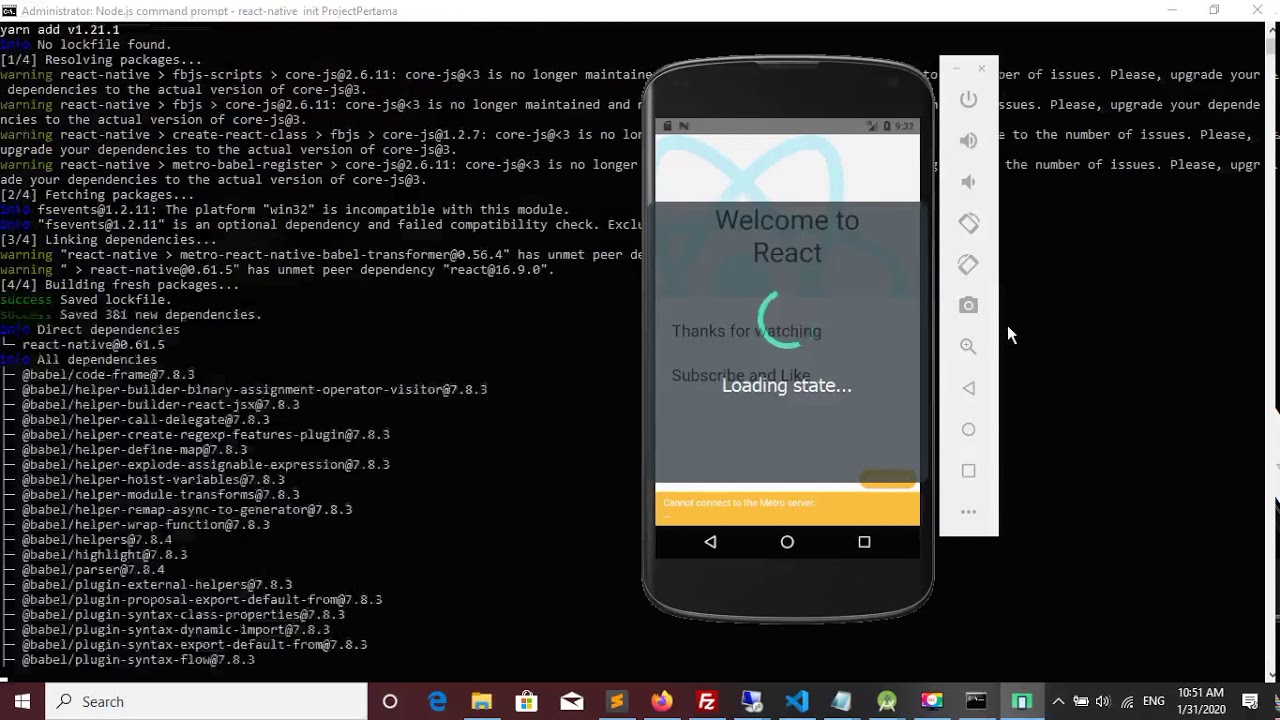This screenshot has width=1280, height=720.
Task: Click the taskbar Search box
Action: (206, 701)
